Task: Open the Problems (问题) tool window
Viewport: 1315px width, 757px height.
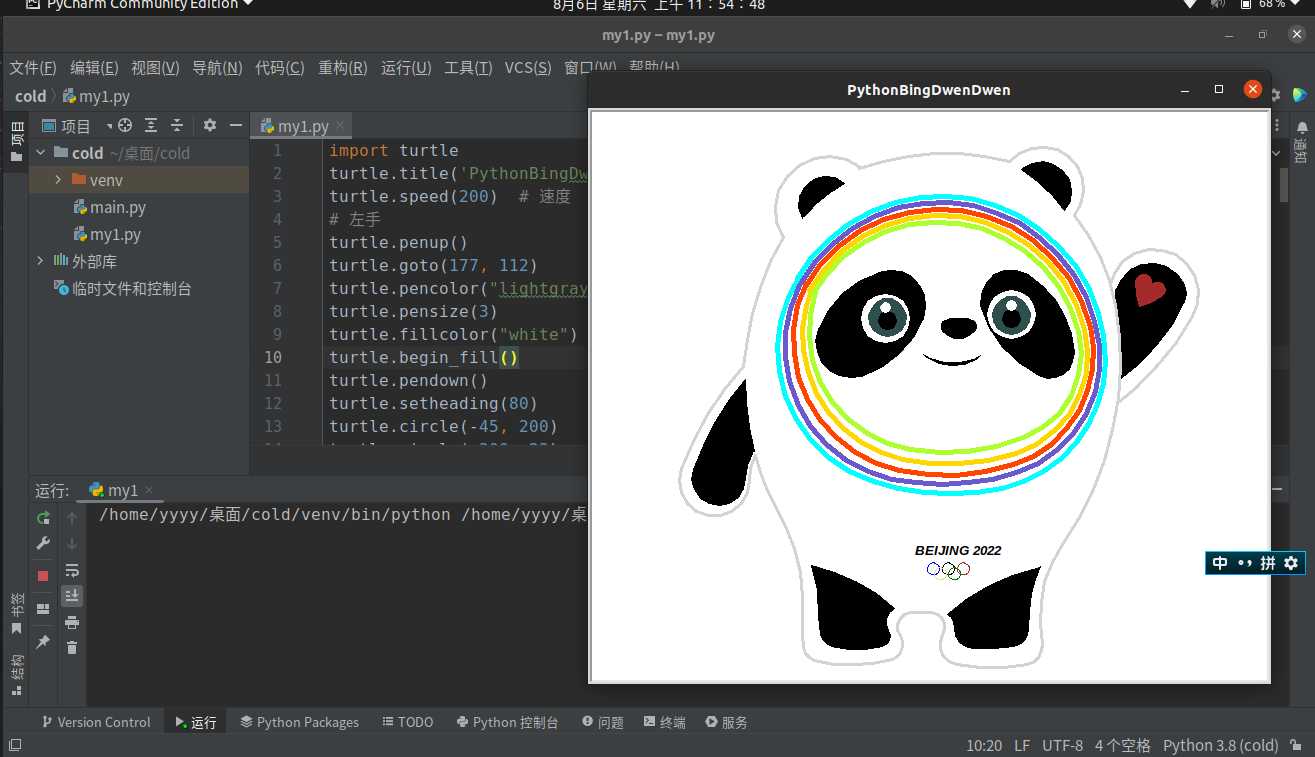Action: [602, 722]
